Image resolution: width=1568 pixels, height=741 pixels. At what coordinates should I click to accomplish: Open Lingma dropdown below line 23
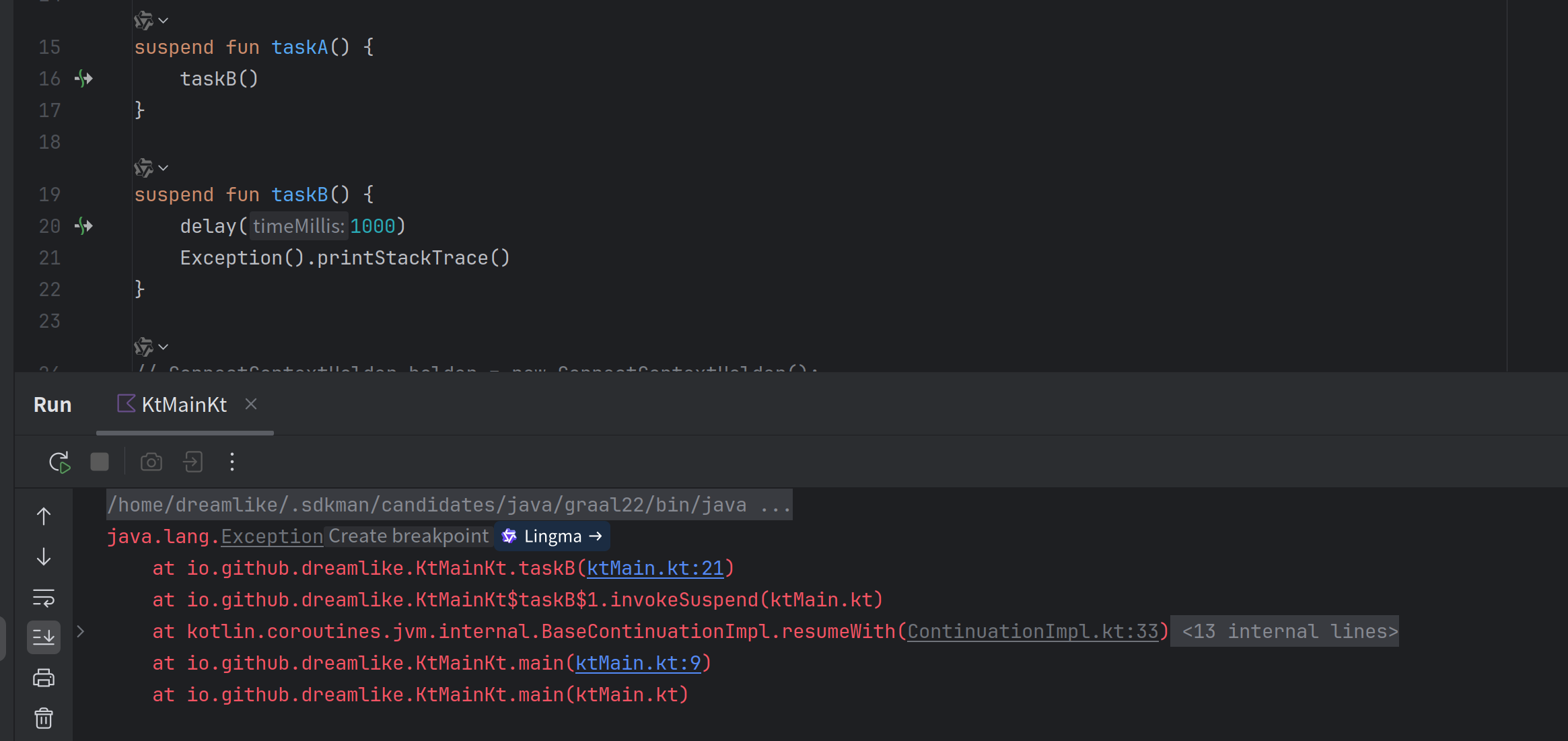(x=151, y=347)
